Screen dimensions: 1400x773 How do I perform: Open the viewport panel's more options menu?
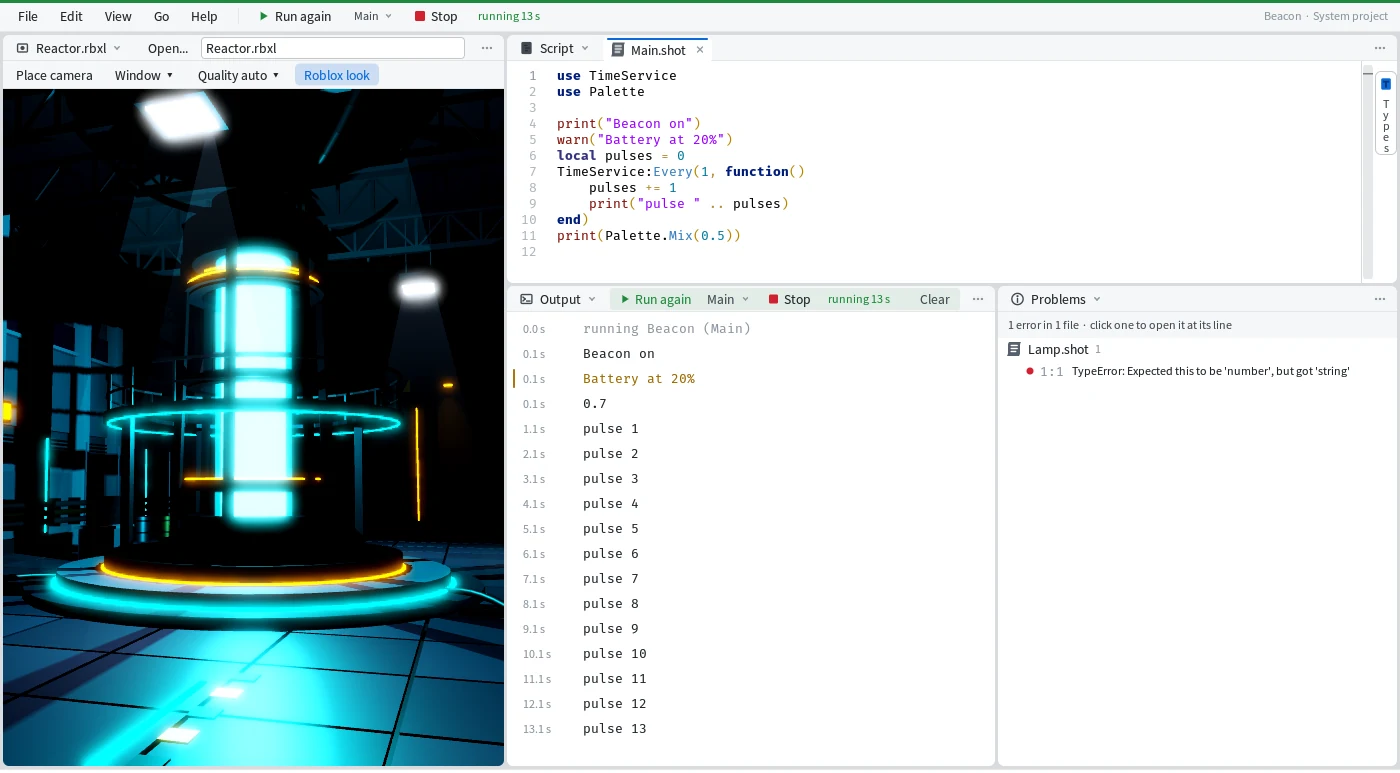click(487, 48)
